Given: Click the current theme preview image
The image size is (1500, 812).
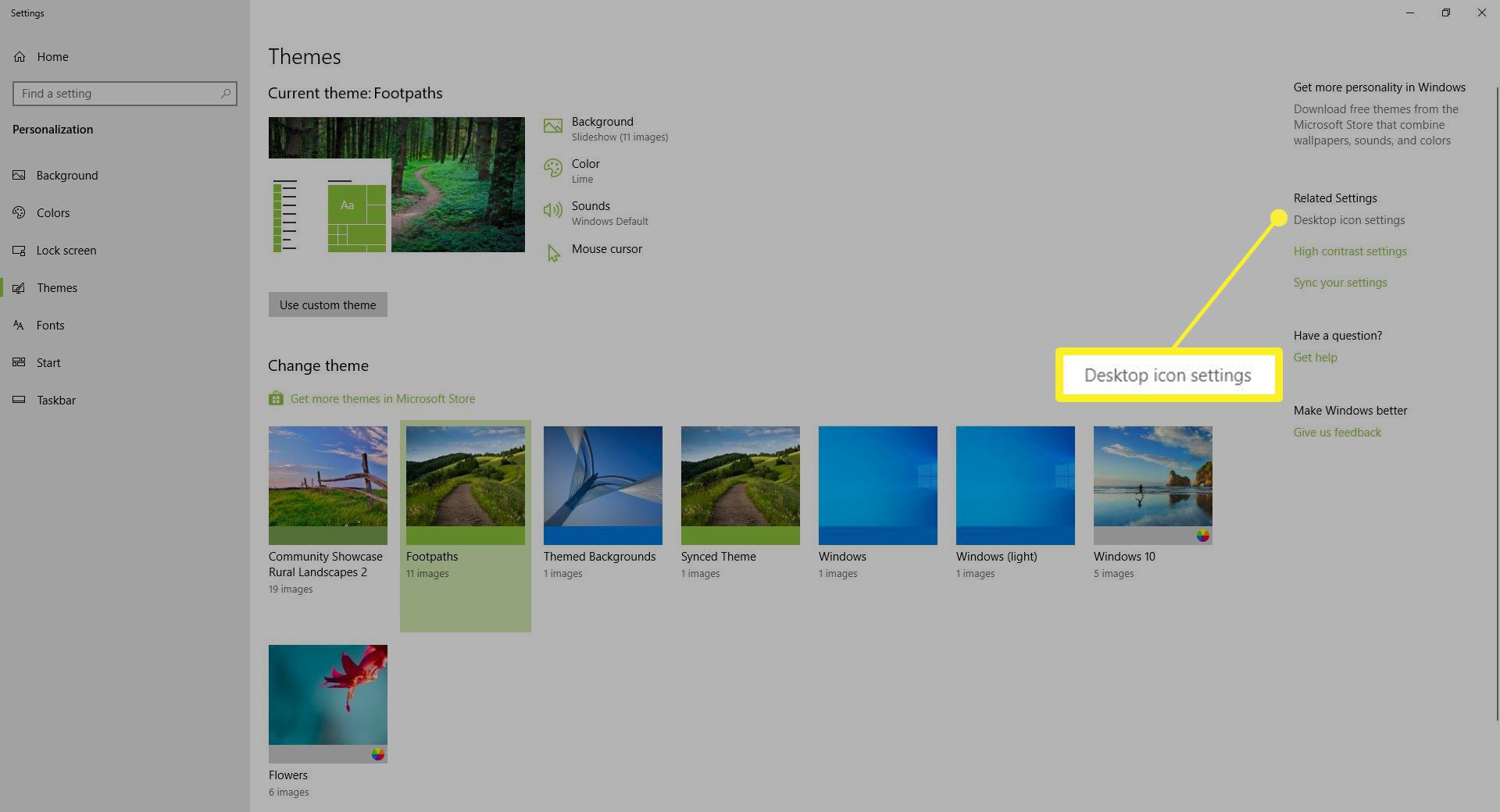Looking at the screenshot, I should (397, 185).
